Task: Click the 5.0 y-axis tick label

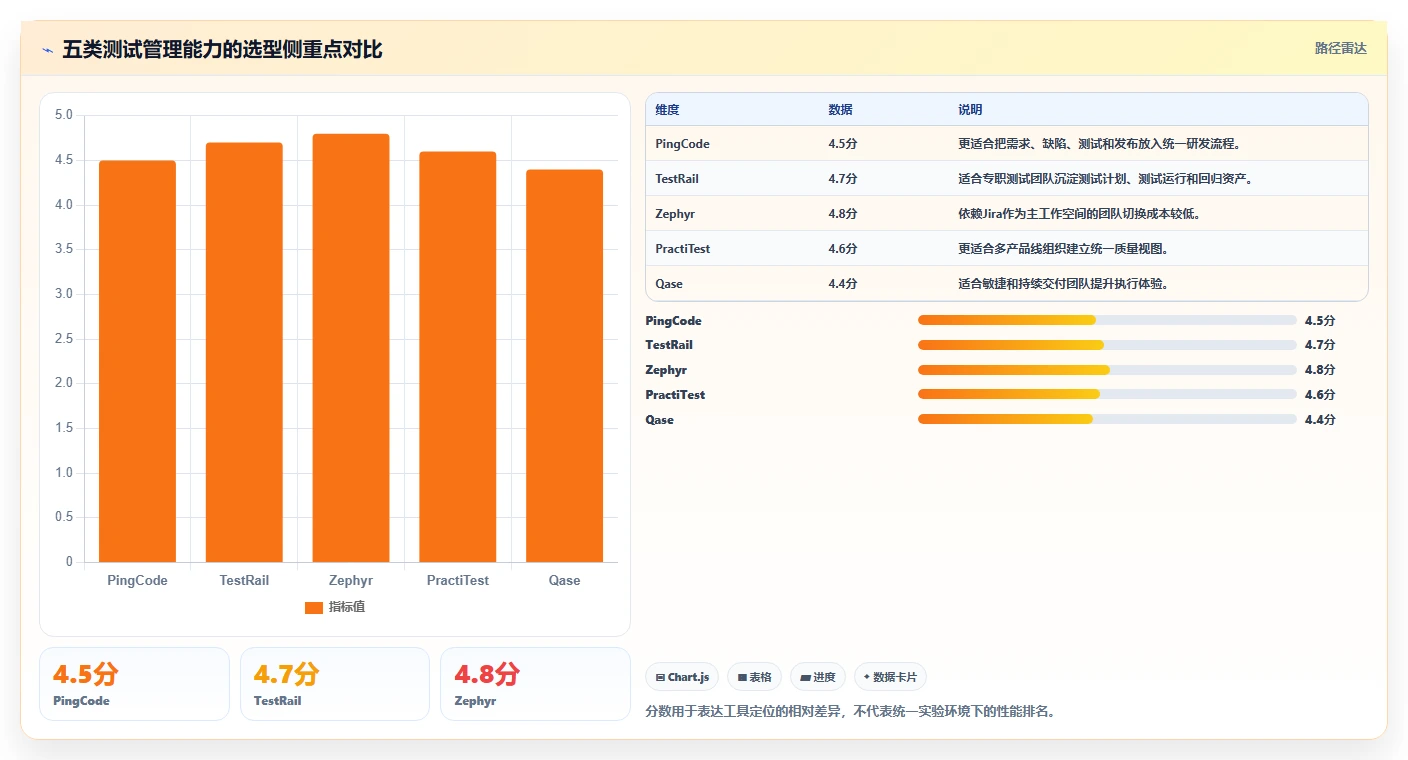Action: click(x=63, y=116)
